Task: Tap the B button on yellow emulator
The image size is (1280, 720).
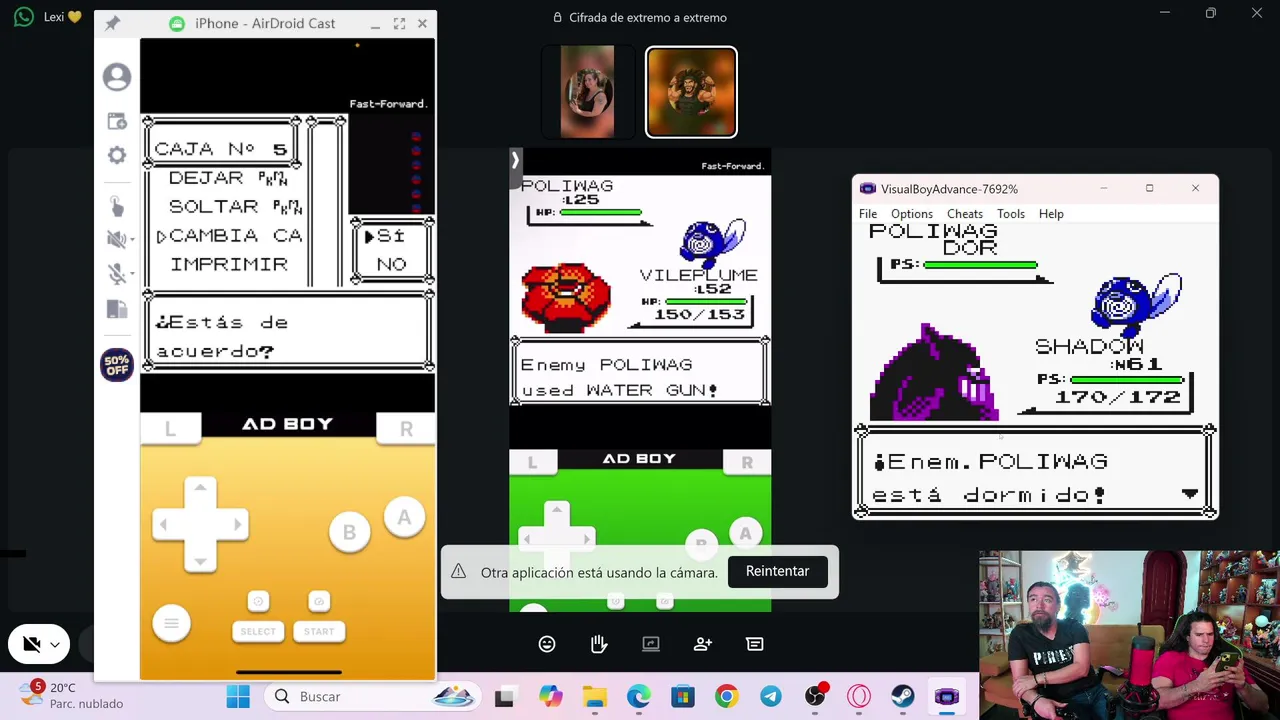Action: pyautogui.click(x=349, y=533)
